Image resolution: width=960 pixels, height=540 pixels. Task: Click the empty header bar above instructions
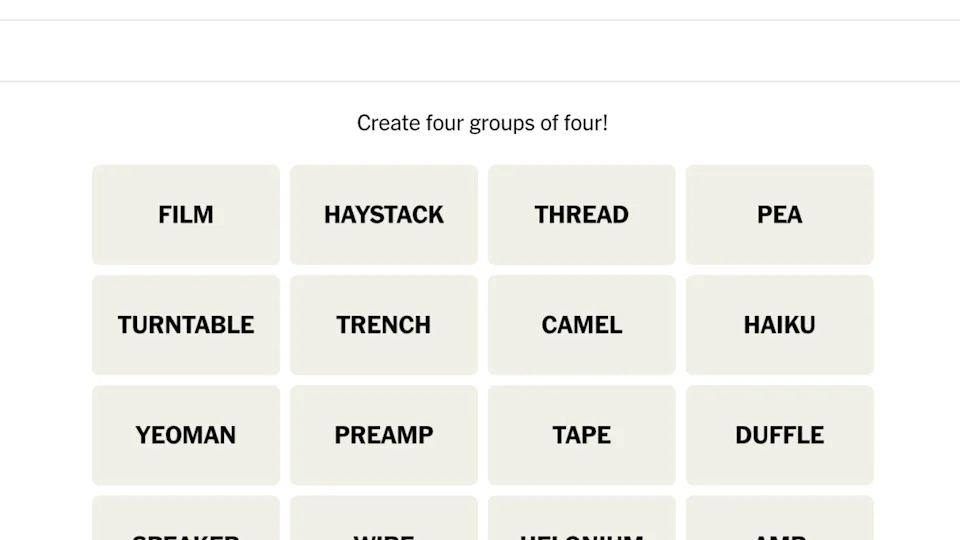pos(480,51)
